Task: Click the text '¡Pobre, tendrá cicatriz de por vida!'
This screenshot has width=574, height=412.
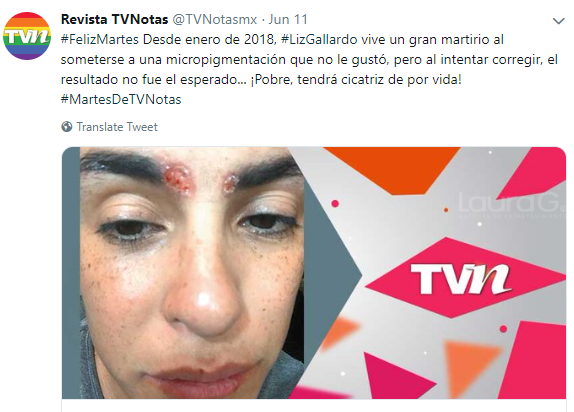Action: click(x=355, y=79)
